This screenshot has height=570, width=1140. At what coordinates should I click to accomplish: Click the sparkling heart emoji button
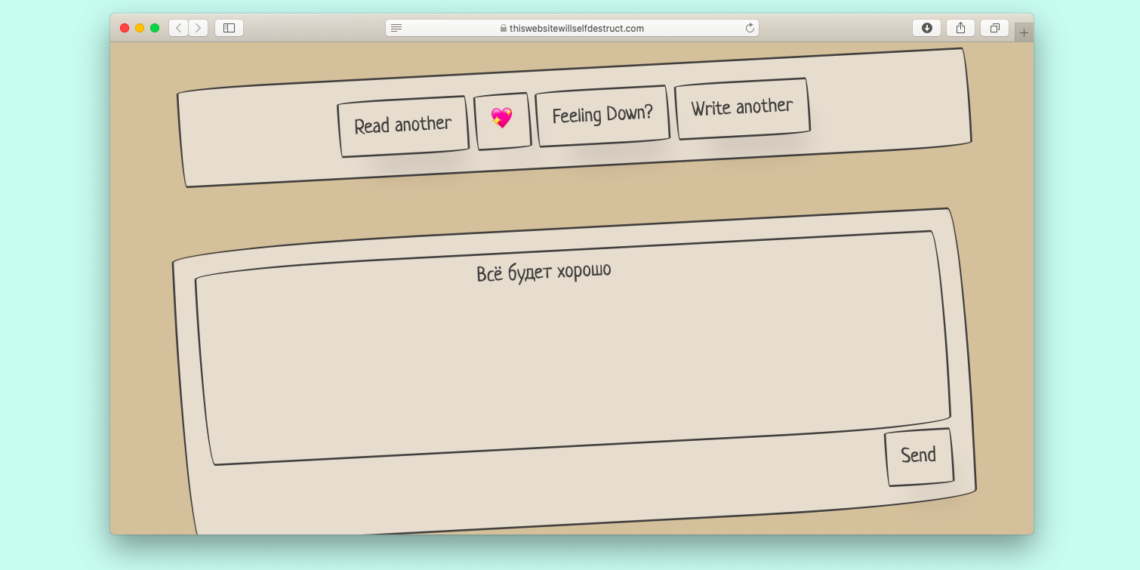click(502, 120)
